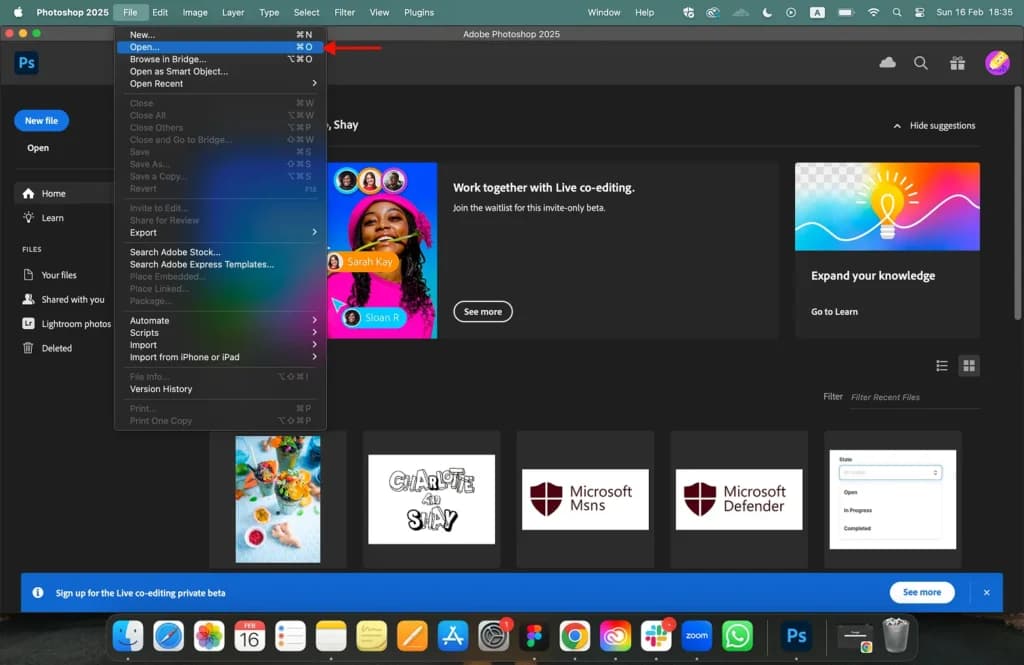Open the Learn section
The width and height of the screenshot is (1024, 665).
43,218
